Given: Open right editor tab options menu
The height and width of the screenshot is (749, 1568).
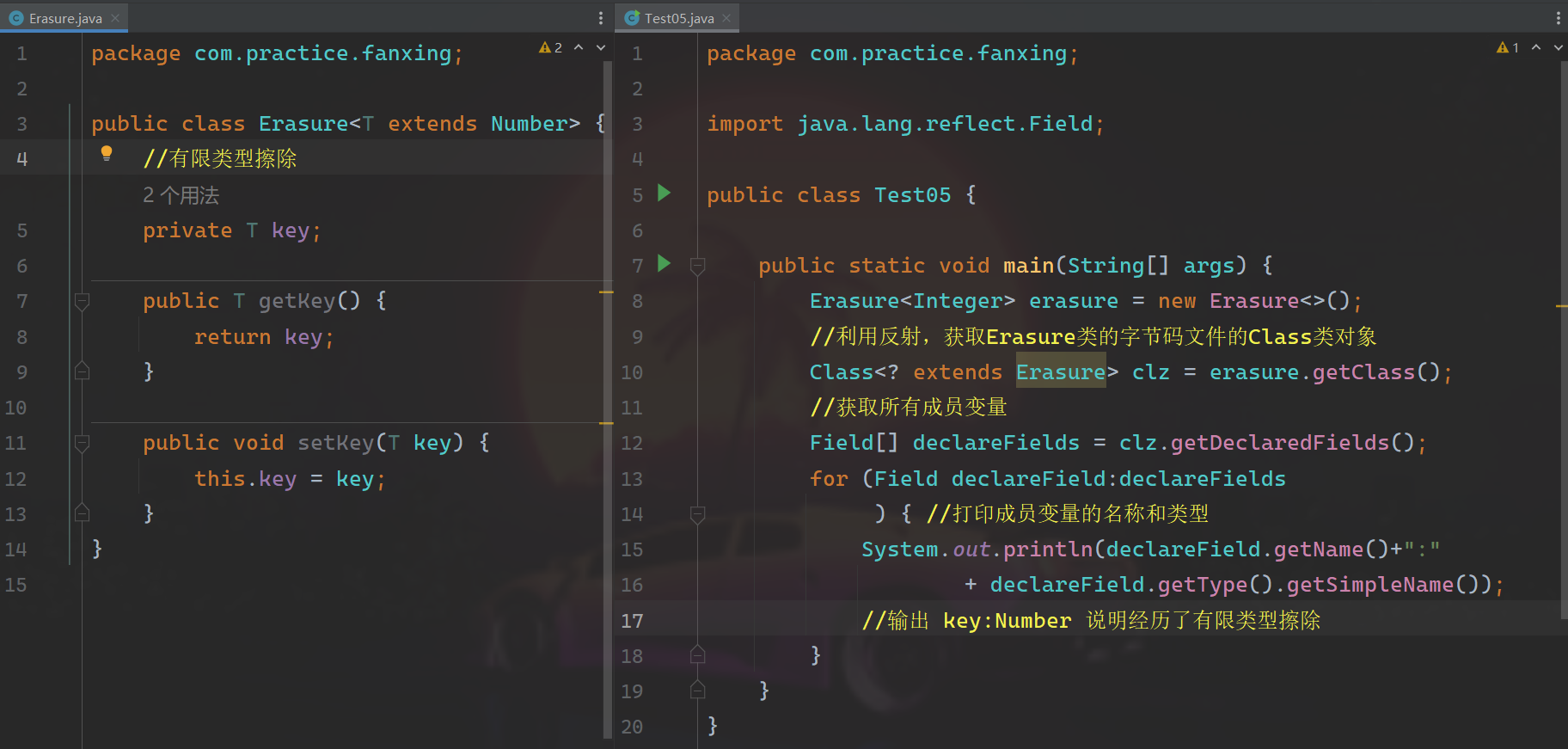Looking at the screenshot, I should click(x=1558, y=18).
